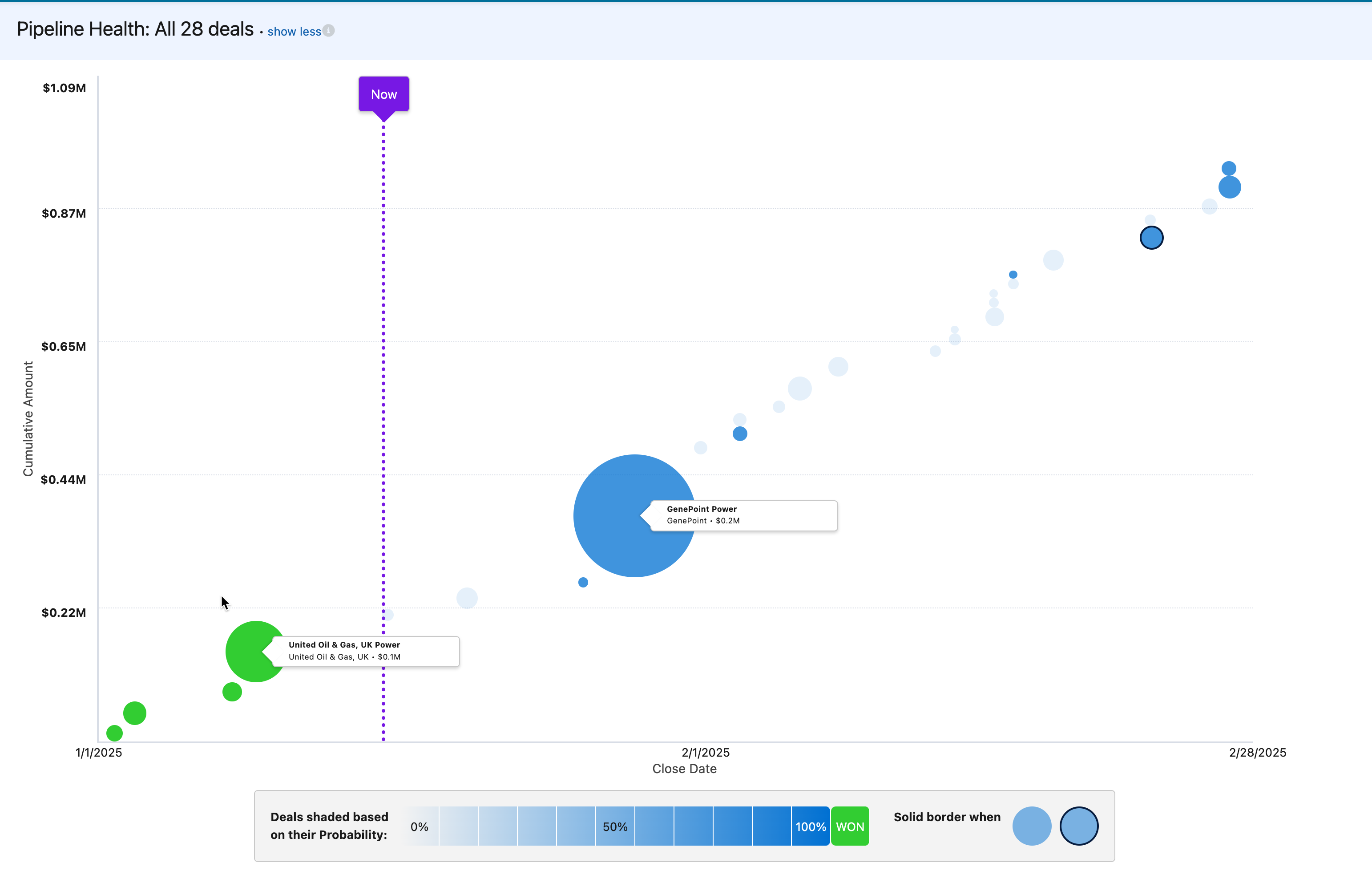The image size is (1372, 875).
Task: Click the dark-bordered blue deal bubble
Action: coord(1151,238)
